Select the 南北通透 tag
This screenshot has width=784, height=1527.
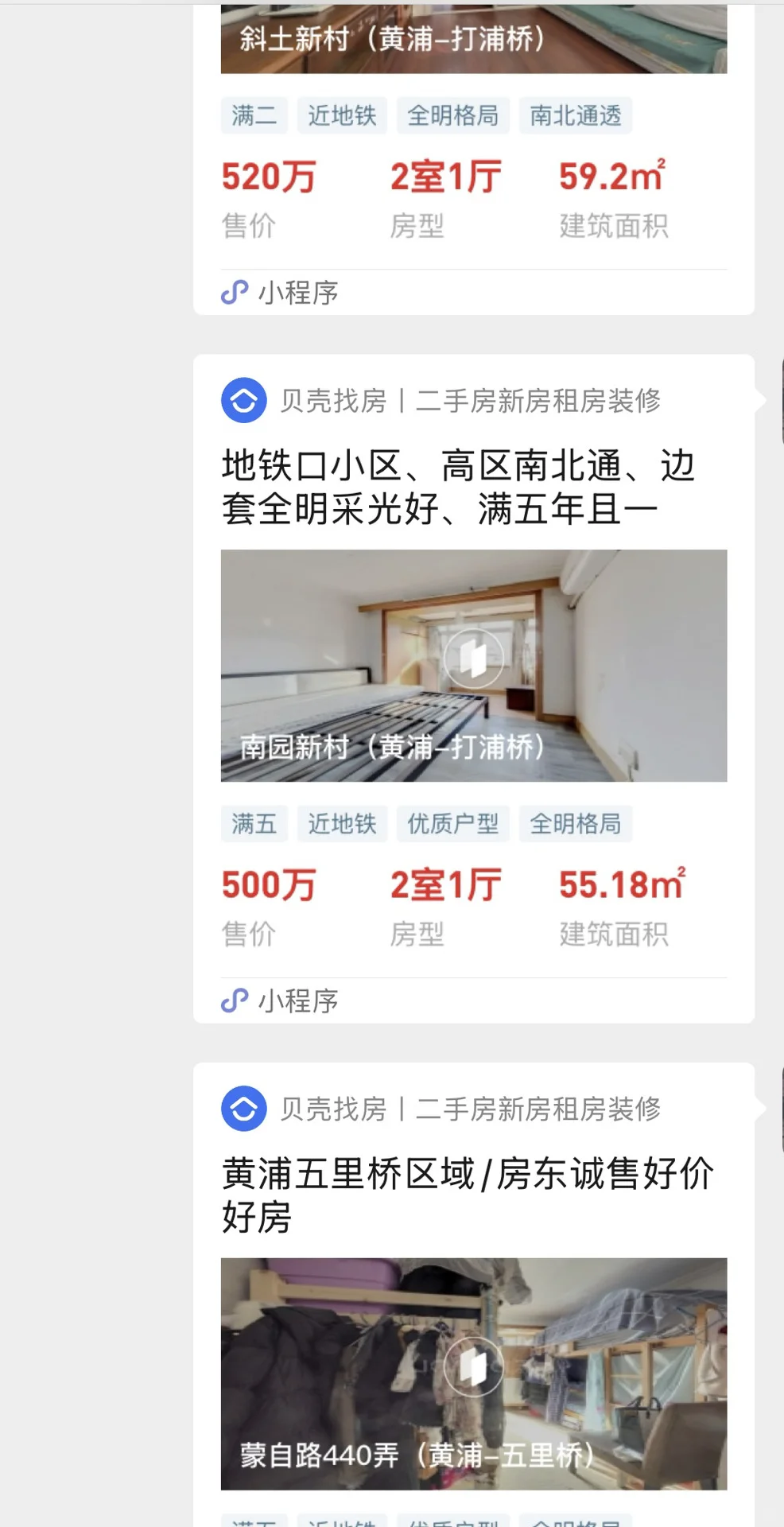(x=576, y=116)
